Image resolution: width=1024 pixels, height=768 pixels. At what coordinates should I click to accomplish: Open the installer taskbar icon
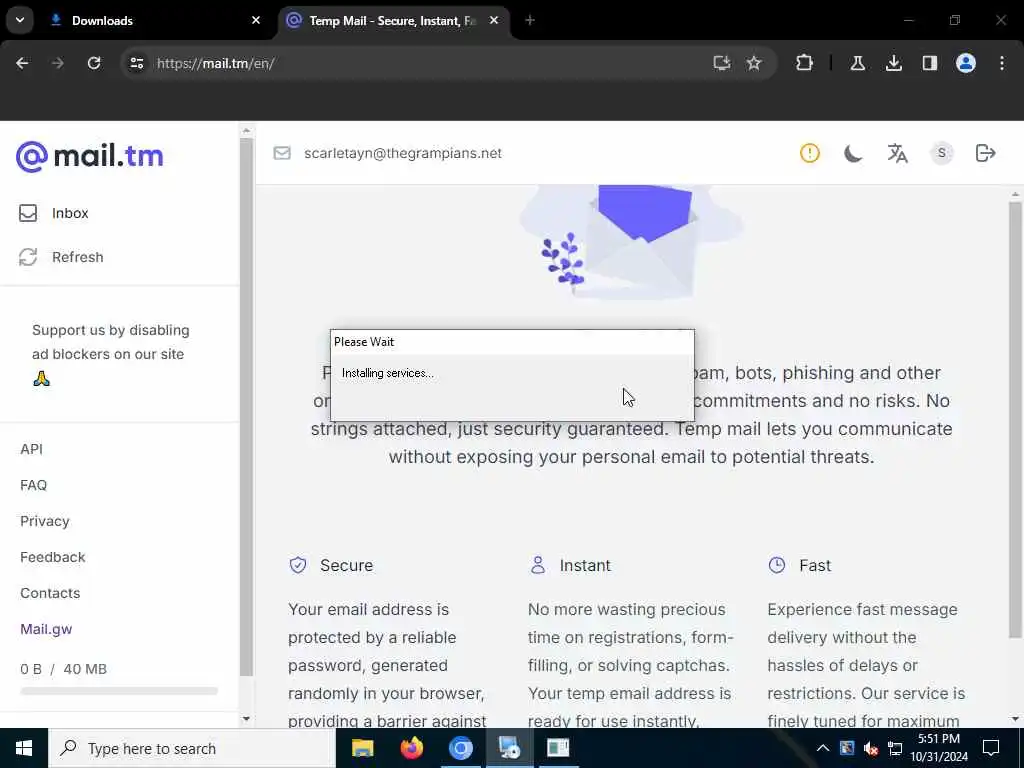pos(509,748)
